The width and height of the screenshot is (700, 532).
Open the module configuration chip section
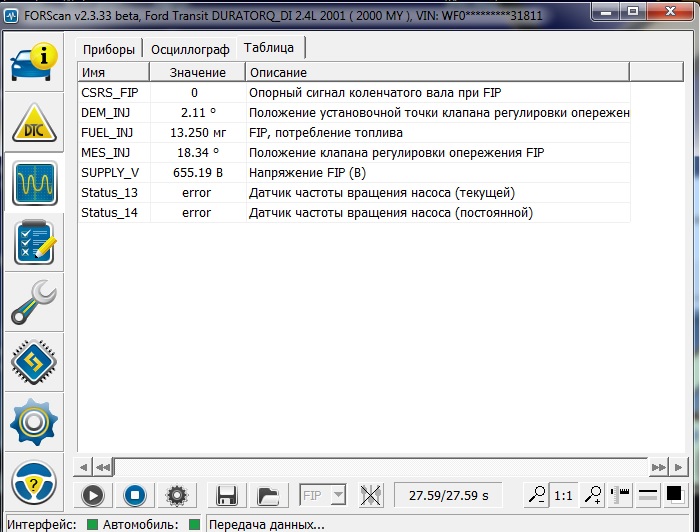click(34, 362)
